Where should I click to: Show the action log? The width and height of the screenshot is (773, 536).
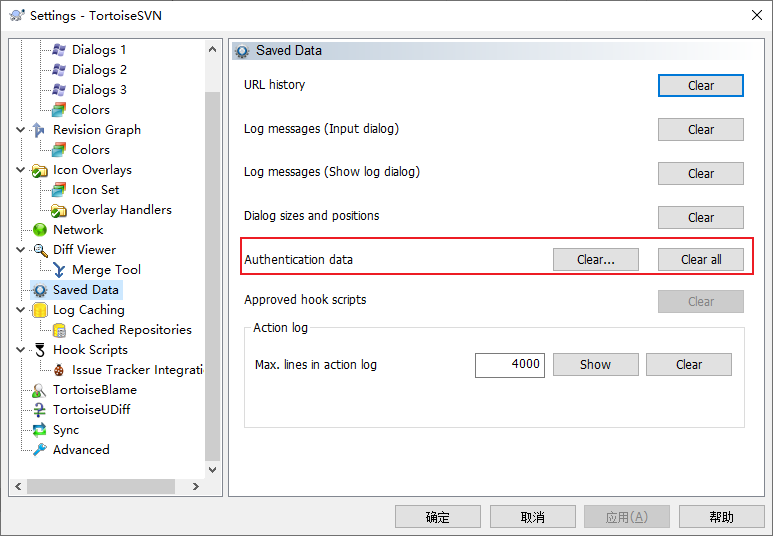[x=595, y=365]
